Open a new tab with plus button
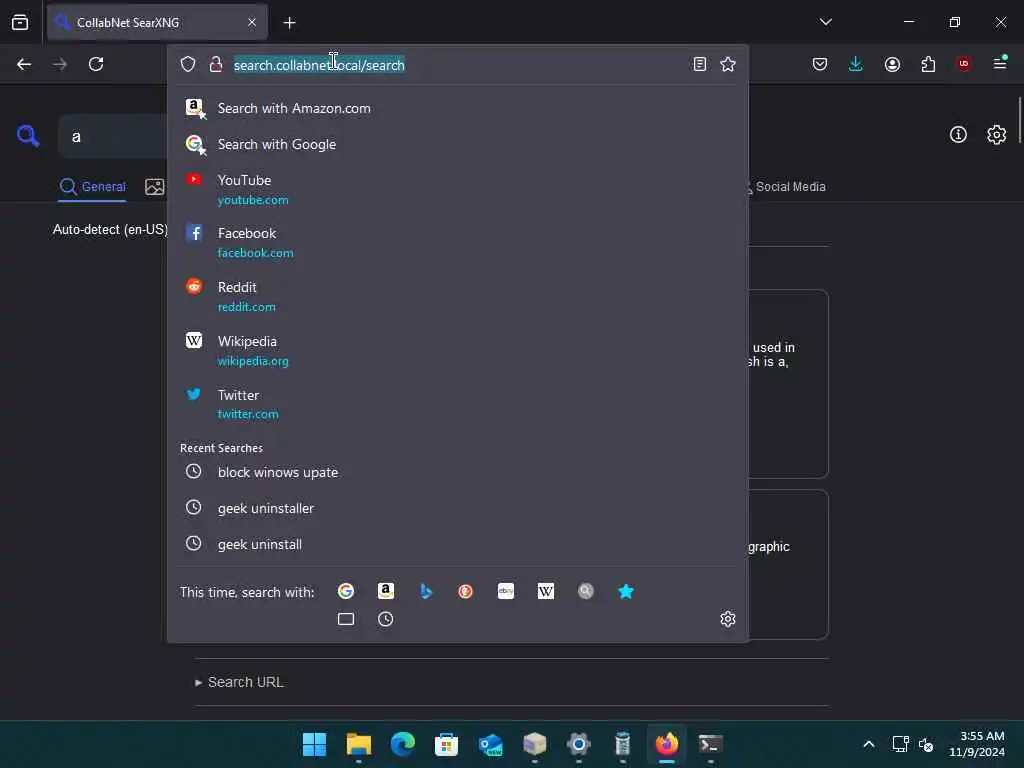Viewport: 1024px width, 768px height. [289, 23]
